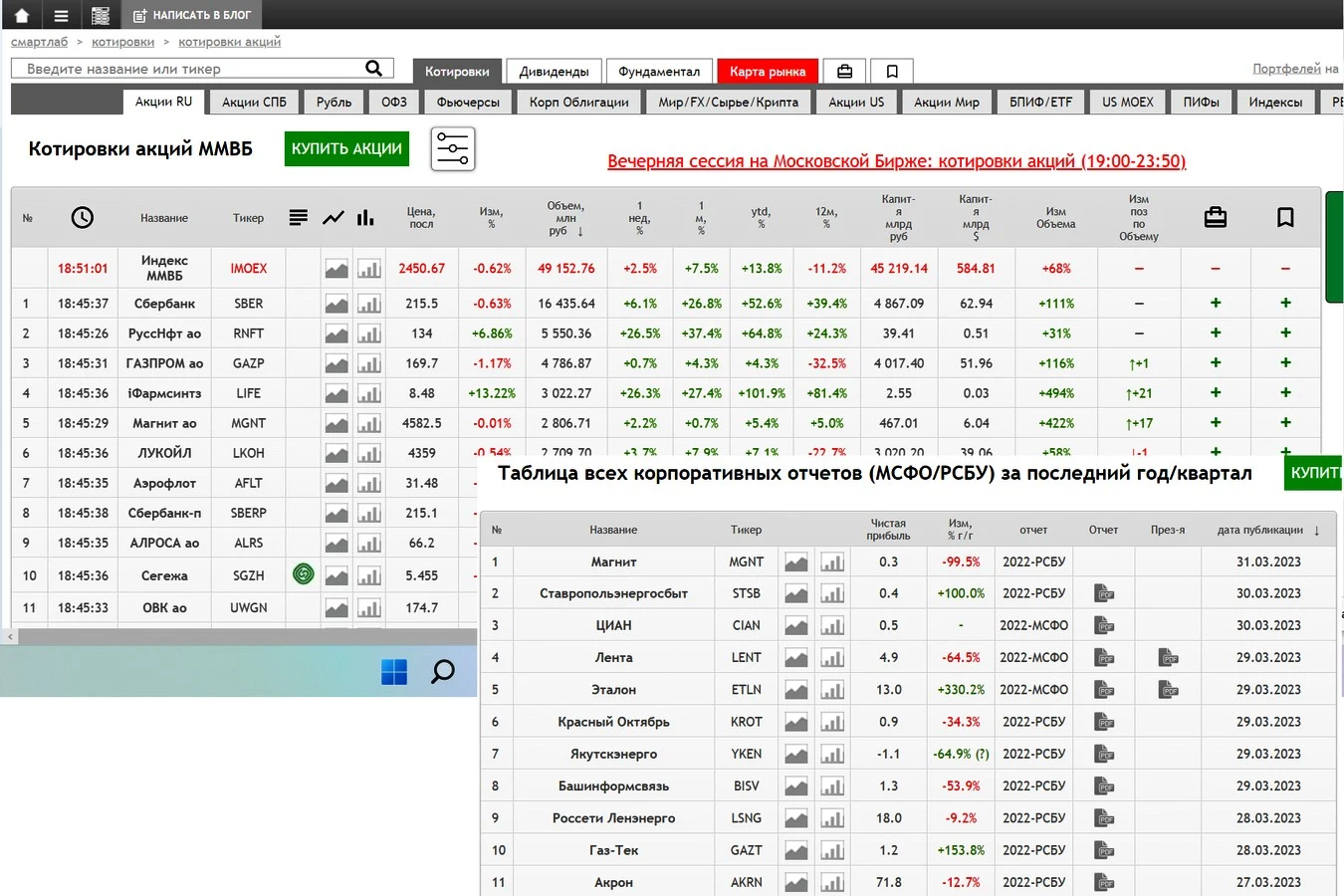The image size is (1344, 896).
Task: Click the list lines column header icon
Action: point(298,217)
